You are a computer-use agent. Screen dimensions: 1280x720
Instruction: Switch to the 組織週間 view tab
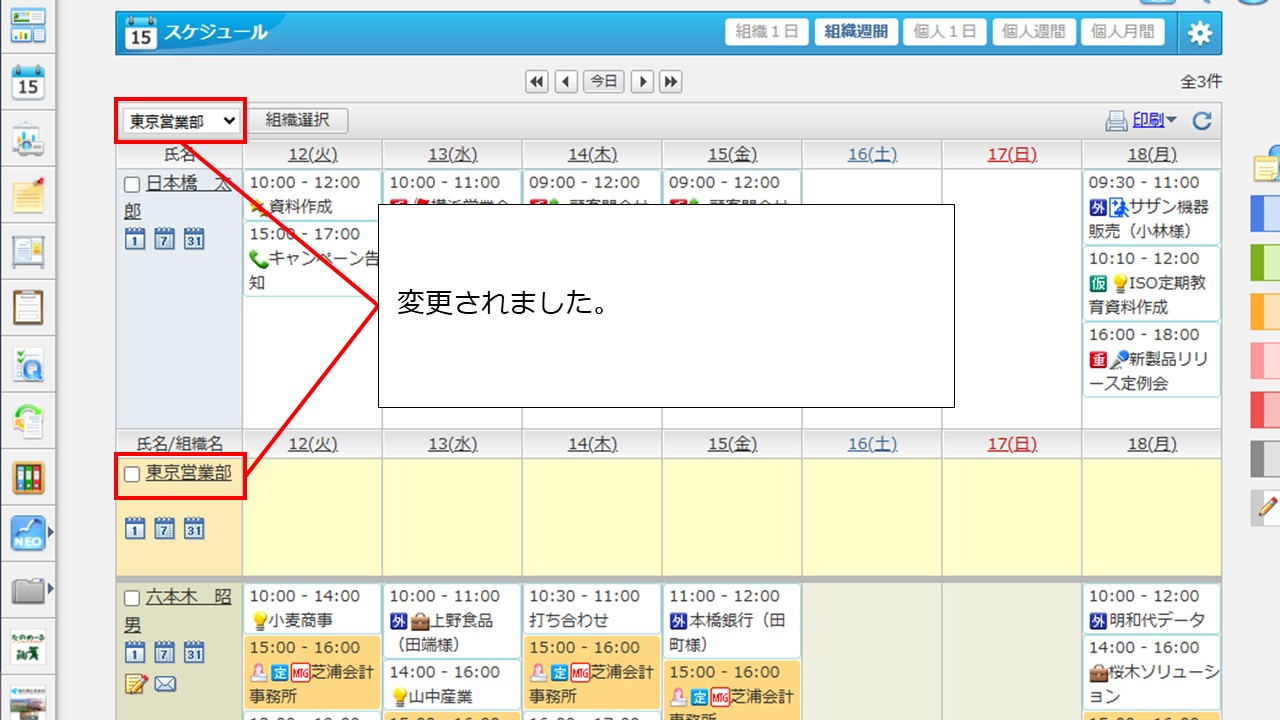[x=856, y=32]
